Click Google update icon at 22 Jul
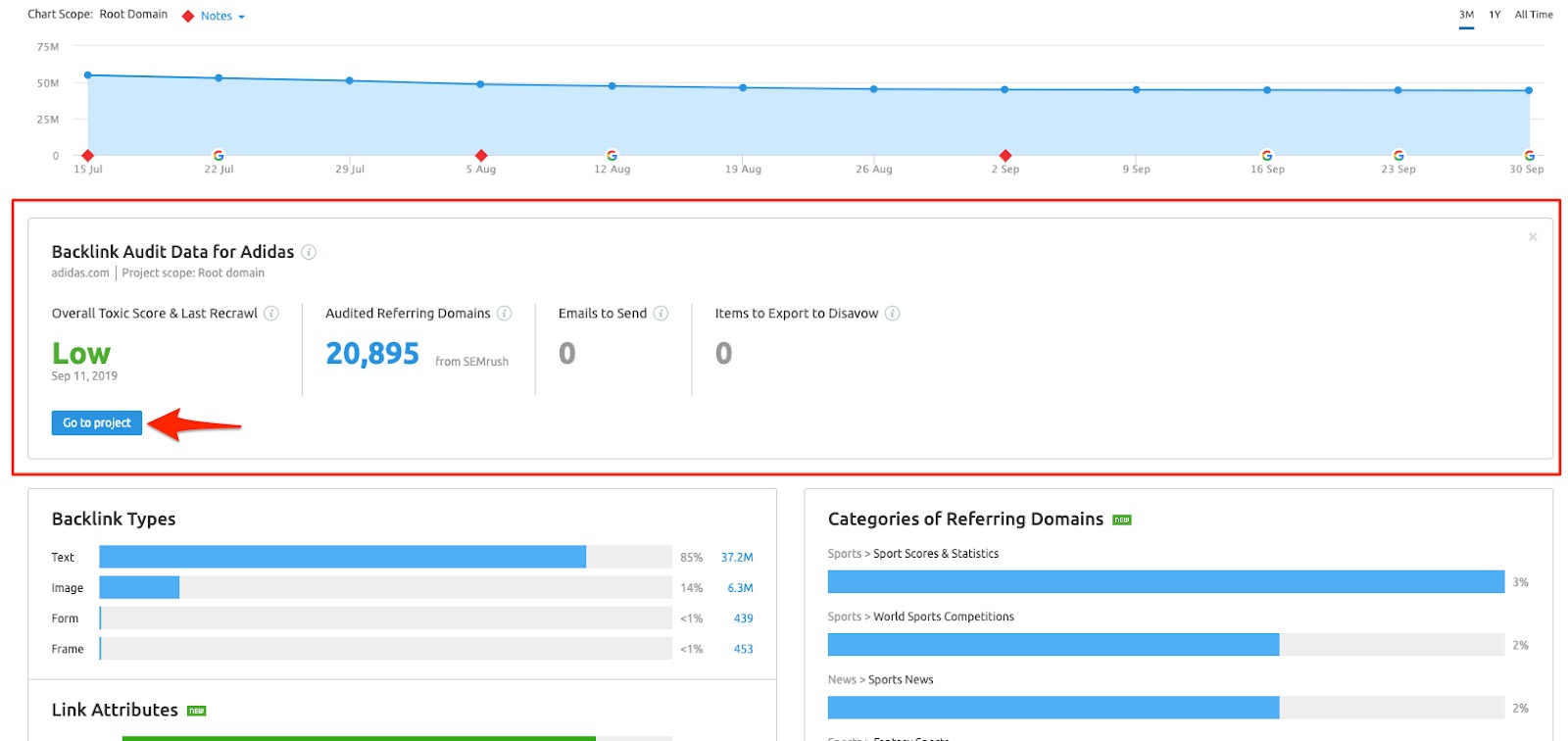The height and width of the screenshot is (741, 1568). (219, 156)
